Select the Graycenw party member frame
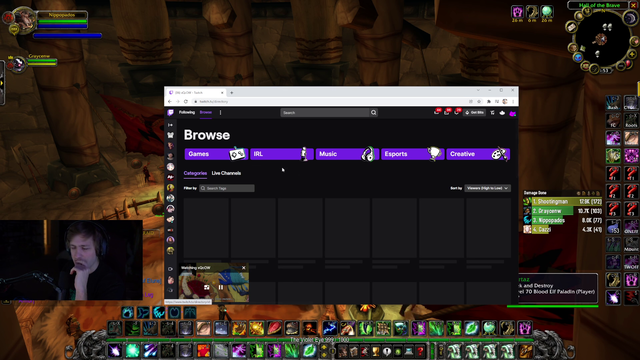 pyautogui.click(x=32, y=62)
